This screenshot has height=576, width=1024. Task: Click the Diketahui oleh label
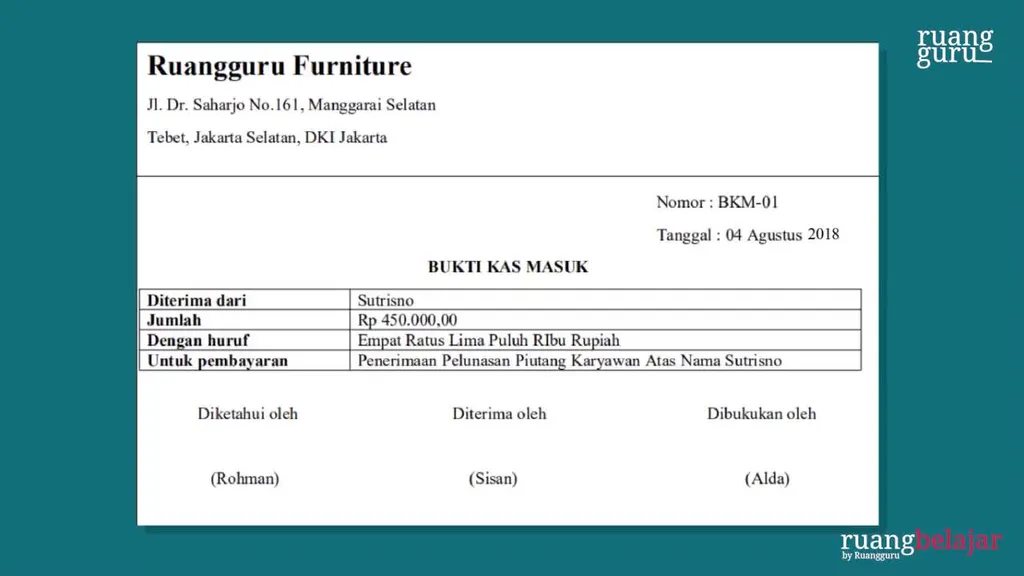pos(247,414)
